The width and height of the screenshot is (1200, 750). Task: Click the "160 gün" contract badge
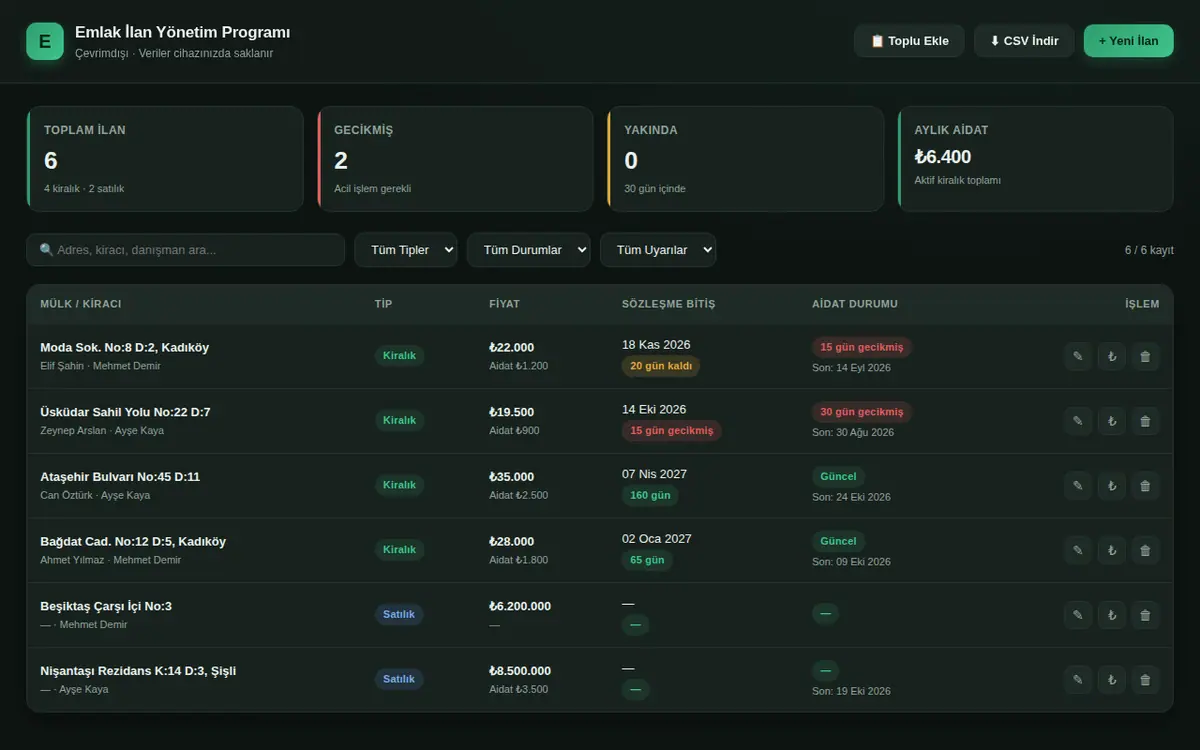click(x=650, y=495)
